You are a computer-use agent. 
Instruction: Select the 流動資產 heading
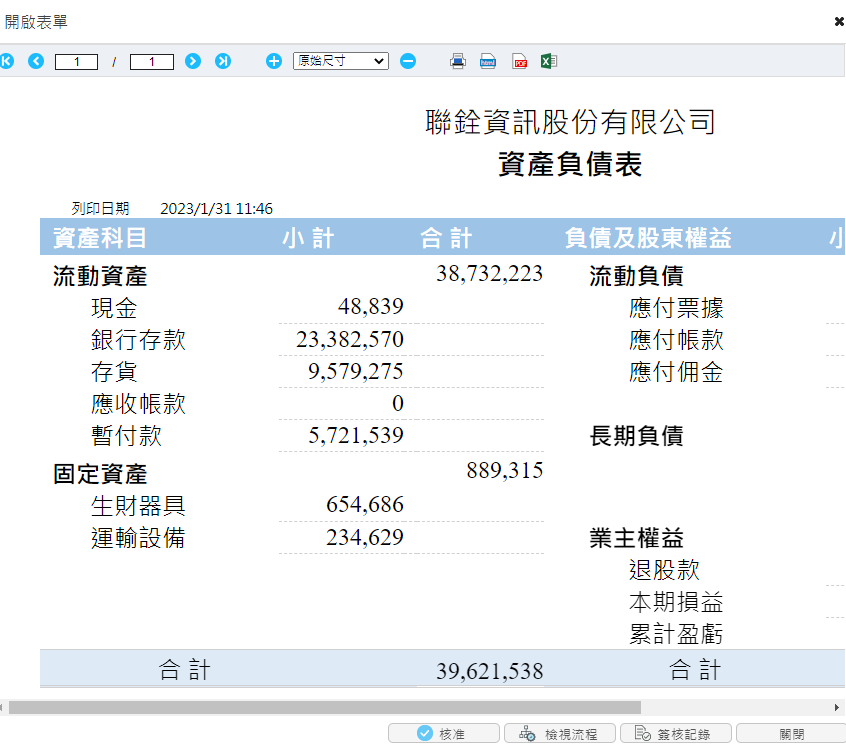point(100,276)
